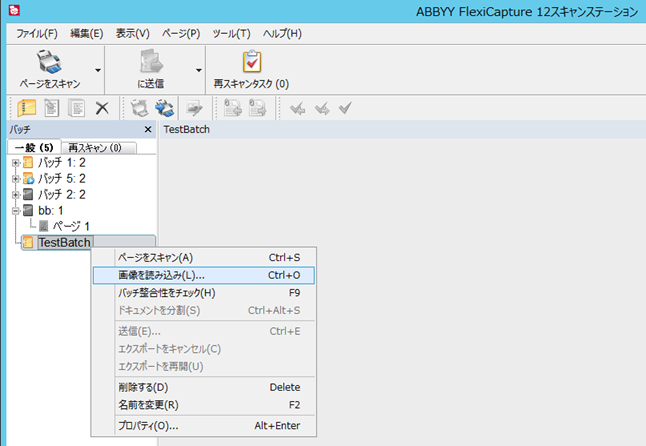
Task: Select バッチ 1: 2 in batch tree
Action: 62,163
